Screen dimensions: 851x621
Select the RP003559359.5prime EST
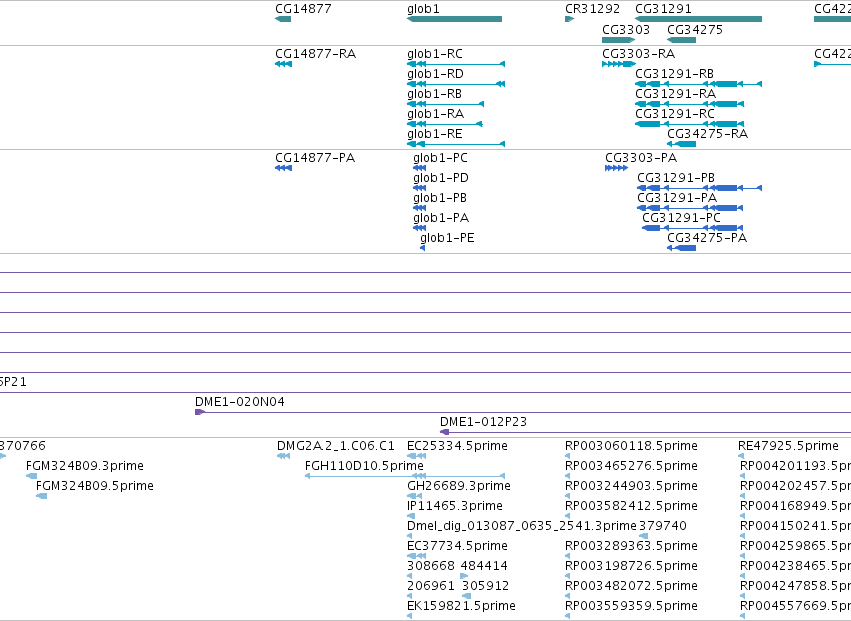click(x=567, y=616)
